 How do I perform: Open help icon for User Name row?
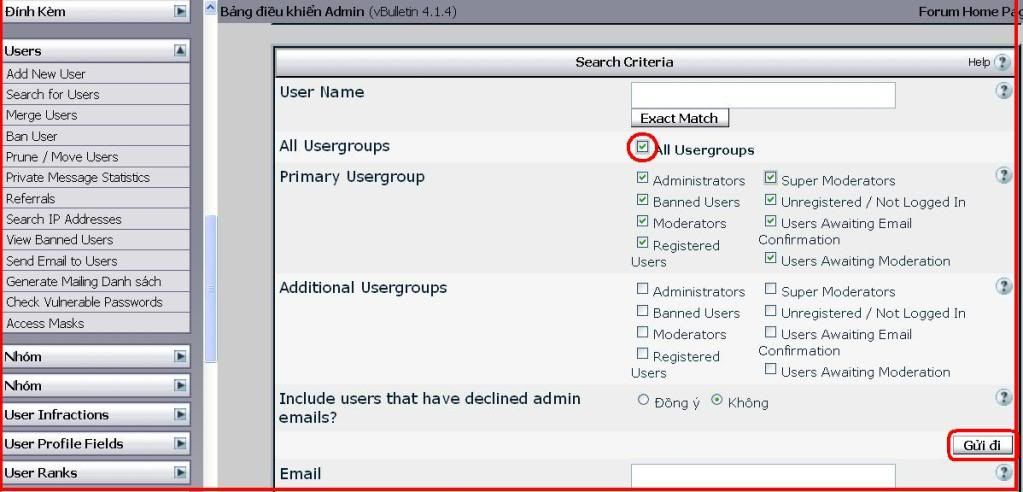[x=1003, y=91]
